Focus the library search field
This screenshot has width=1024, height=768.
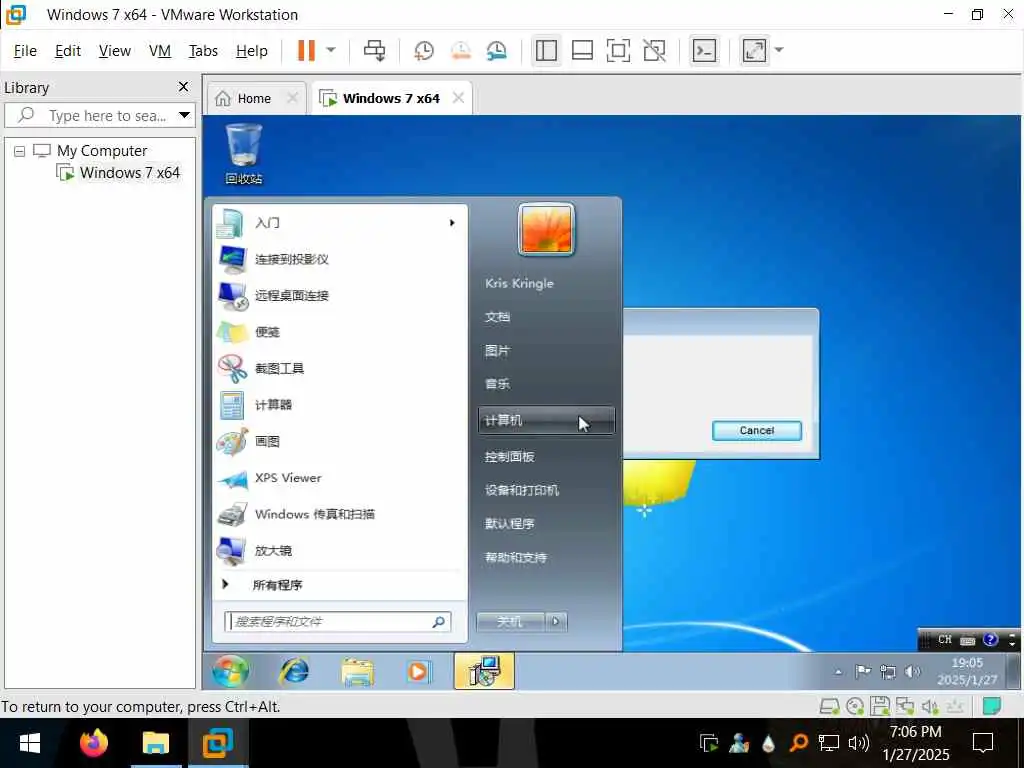point(98,116)
